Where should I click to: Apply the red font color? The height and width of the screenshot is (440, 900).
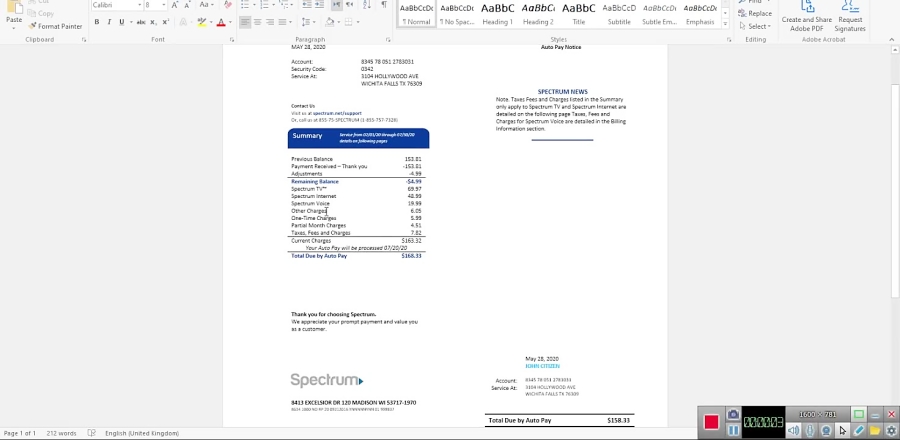tap(221, 22)
